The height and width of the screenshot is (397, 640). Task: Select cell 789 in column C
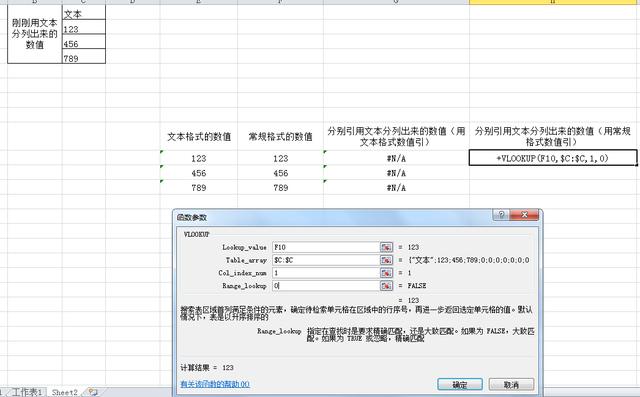tap(84, 57)
